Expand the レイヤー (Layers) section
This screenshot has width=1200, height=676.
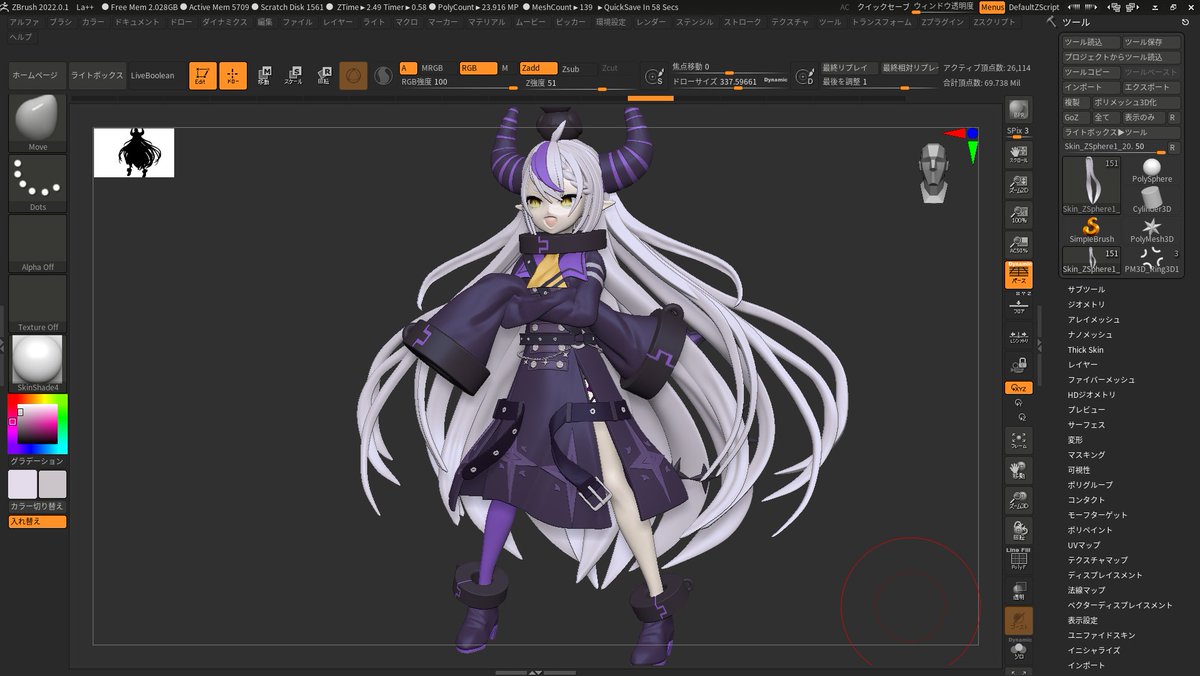(1082, 365)
